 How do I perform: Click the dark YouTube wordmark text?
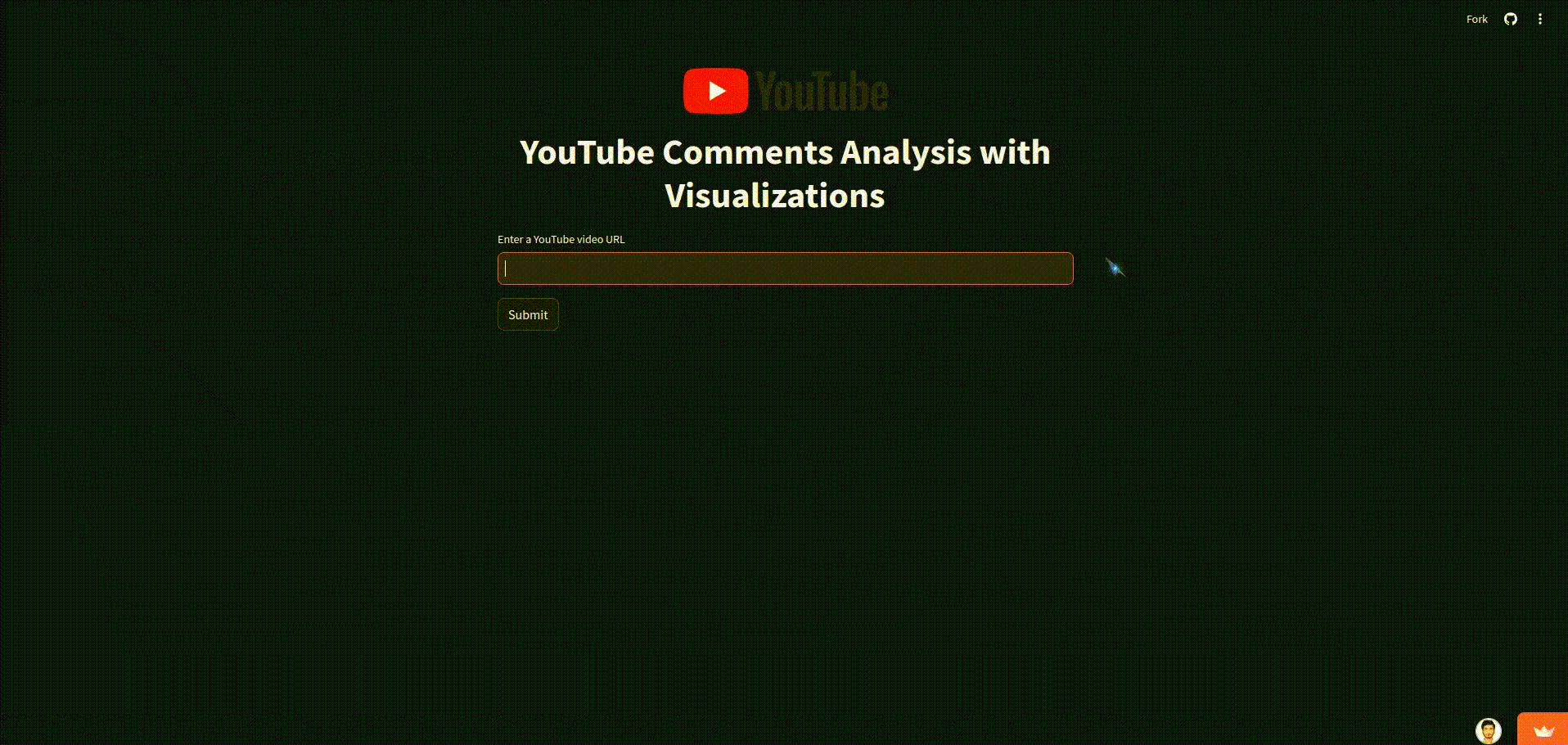(822, 91)
